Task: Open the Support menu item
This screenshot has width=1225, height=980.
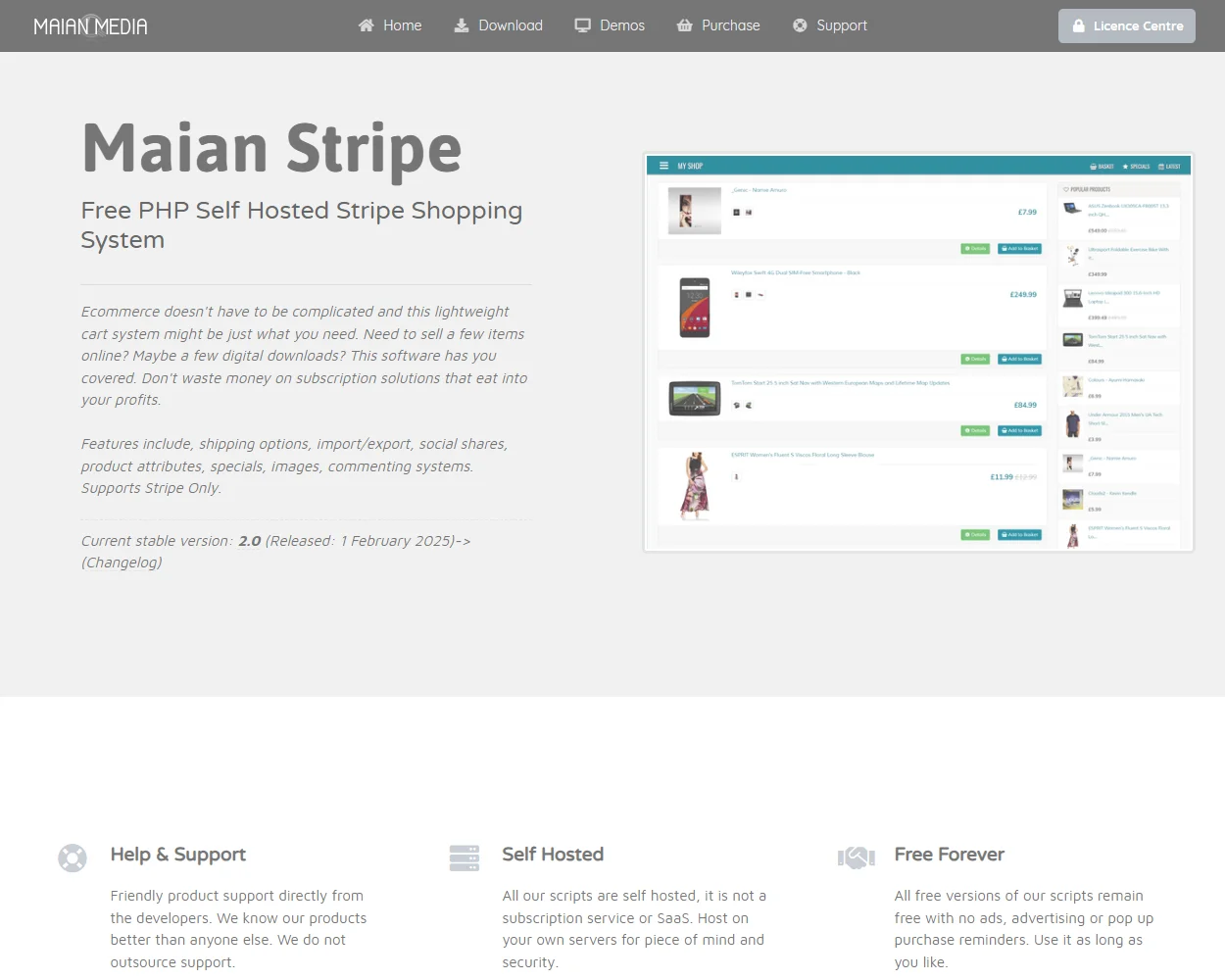Action: (830, 25)
